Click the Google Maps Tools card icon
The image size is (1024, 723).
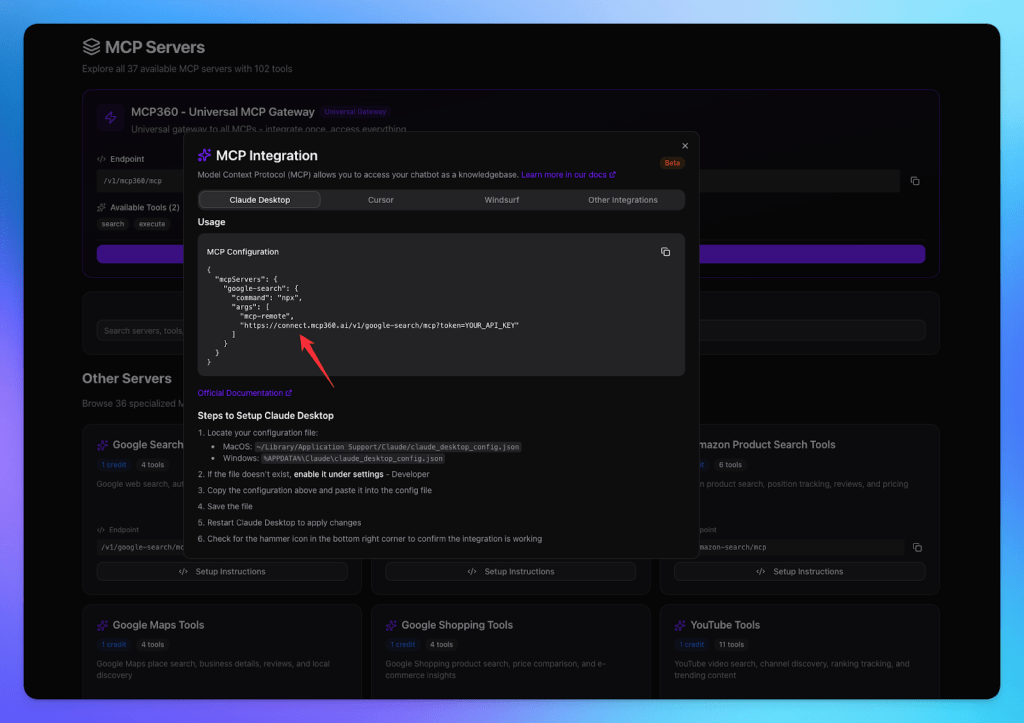[101, 624]
